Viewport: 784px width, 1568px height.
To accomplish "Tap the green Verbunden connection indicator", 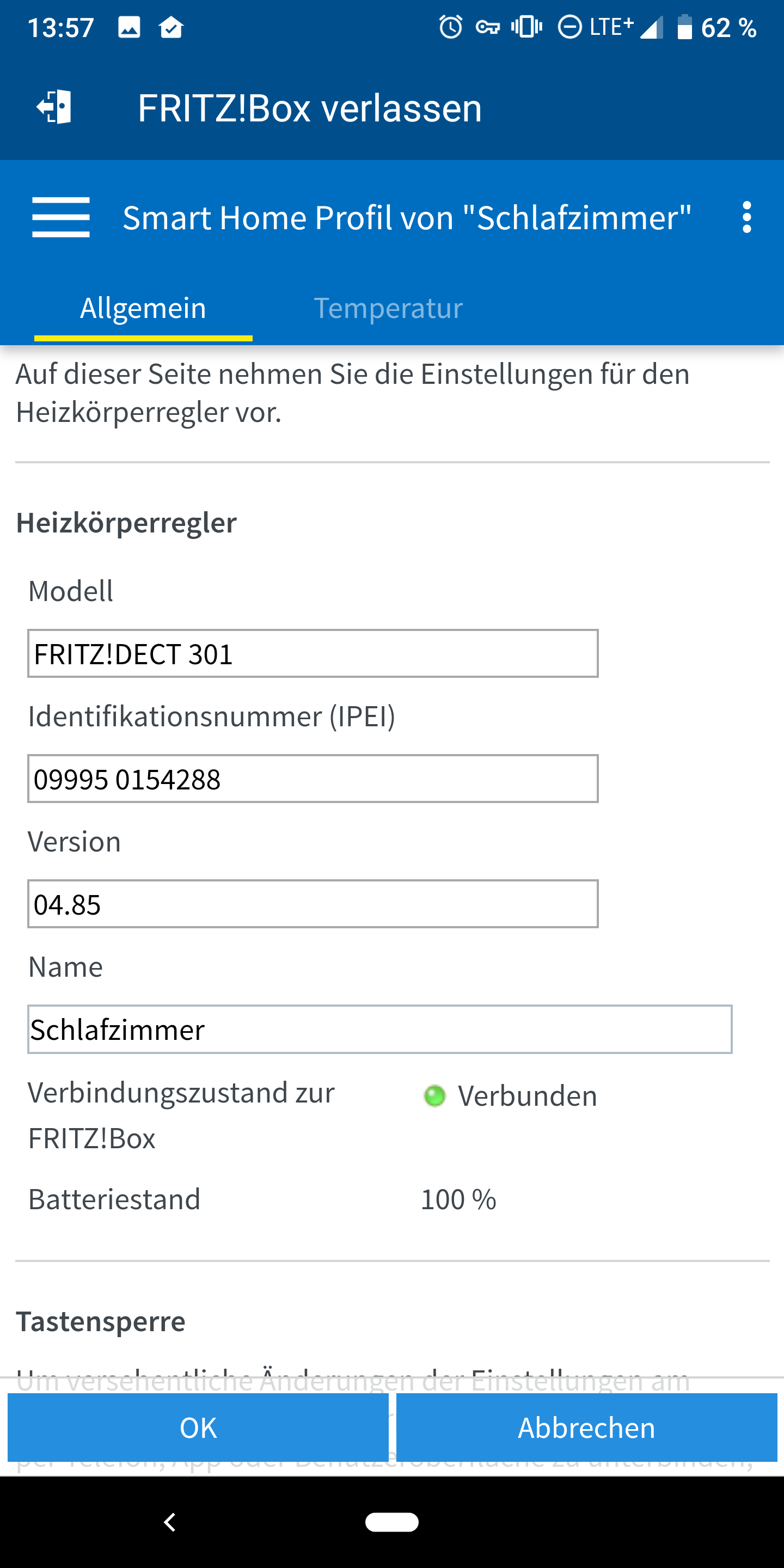I will pyautogui.click(x=434, y=1095).
